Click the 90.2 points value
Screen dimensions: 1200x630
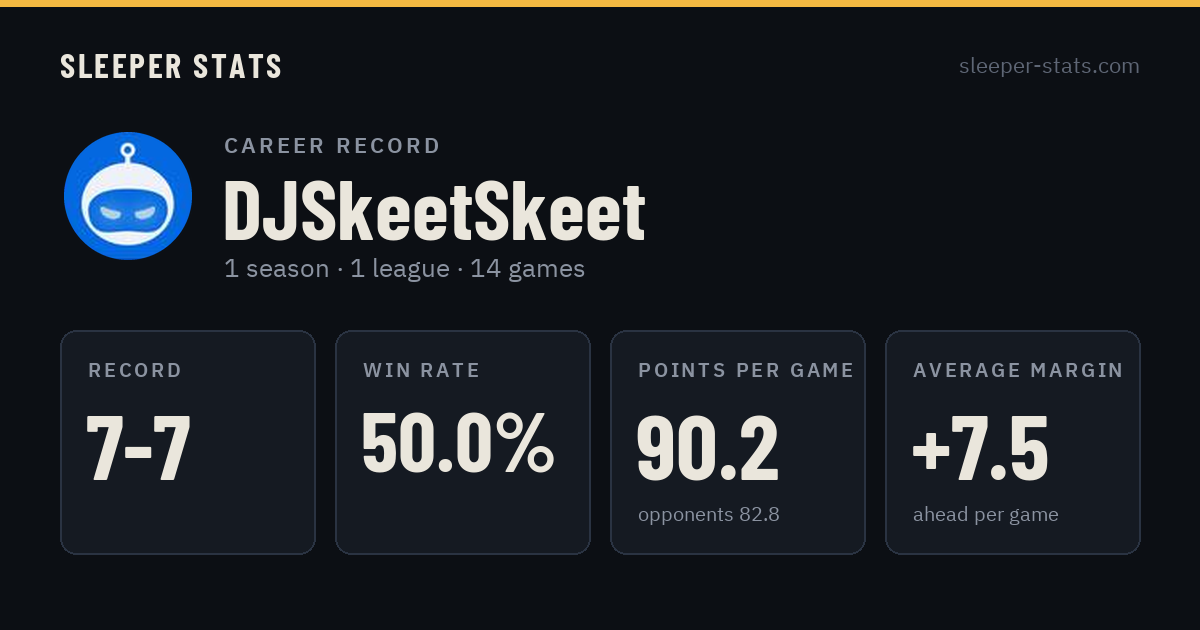pos(707,448)
